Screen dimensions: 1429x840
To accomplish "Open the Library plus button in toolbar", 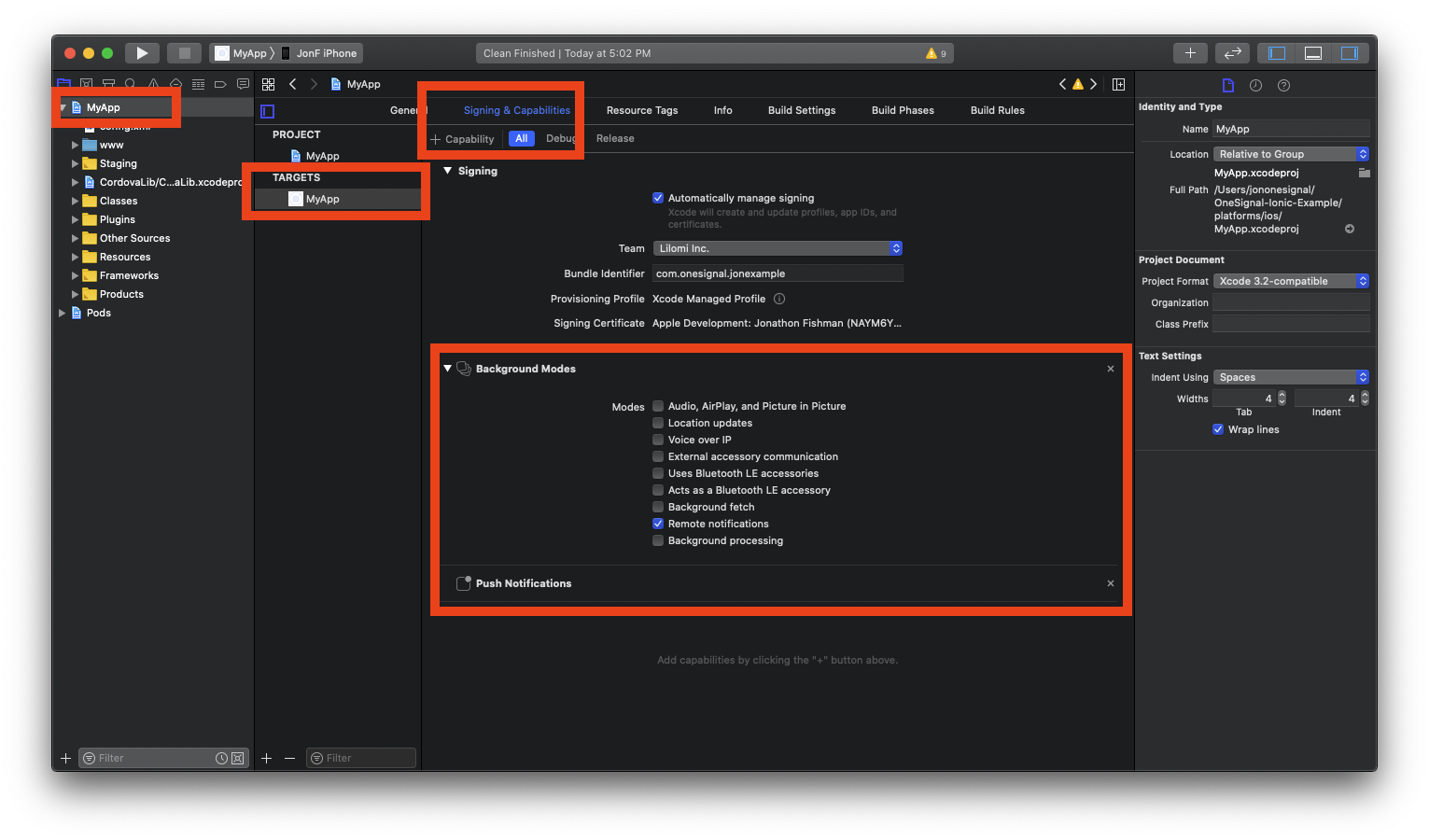I will [1190, 53].
